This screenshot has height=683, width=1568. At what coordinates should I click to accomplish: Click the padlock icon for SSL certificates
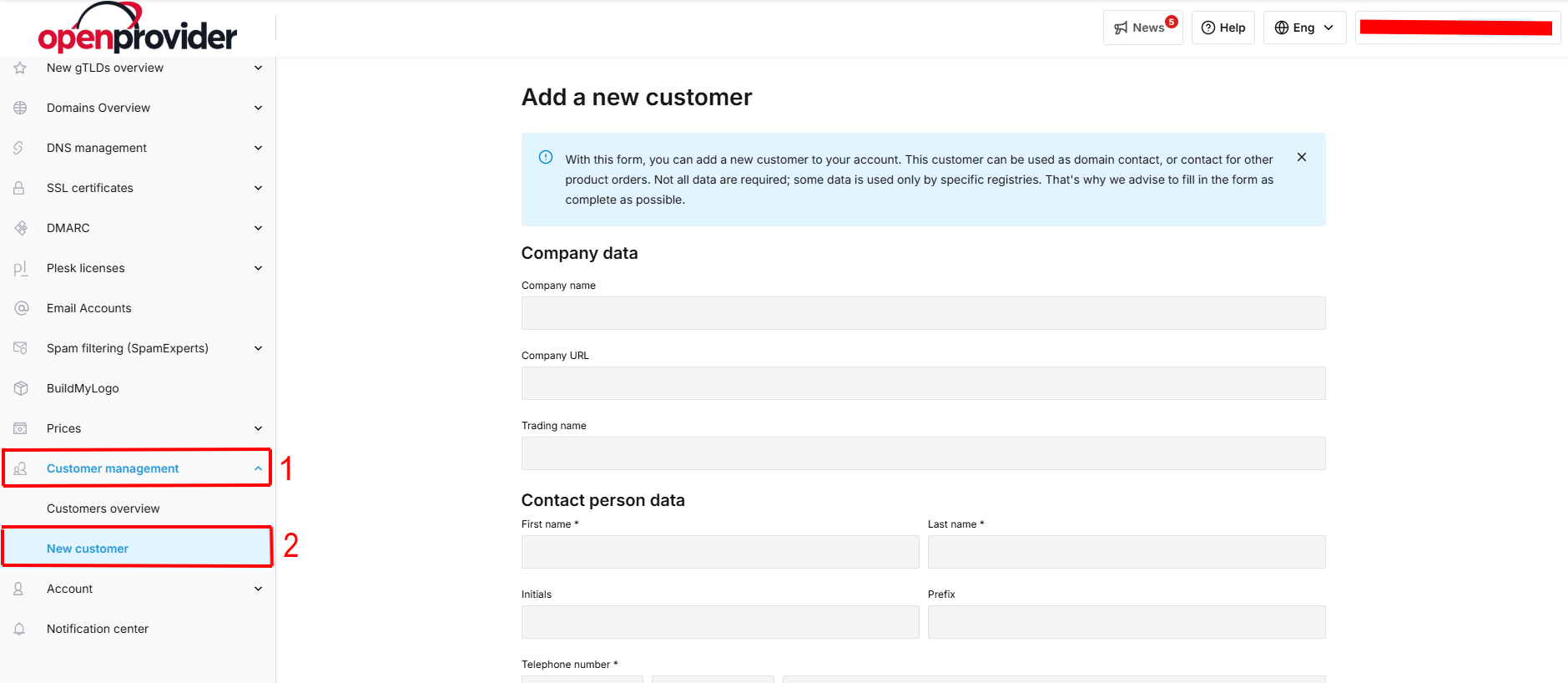pyautogui.click(x=19, y=188)
